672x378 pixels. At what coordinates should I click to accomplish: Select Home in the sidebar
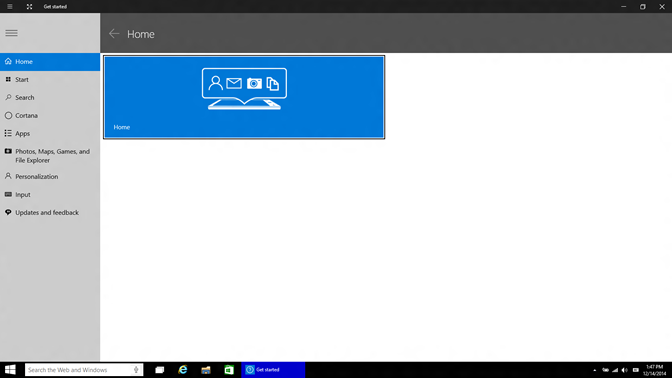pyautogui.click(x=50, y=62)
